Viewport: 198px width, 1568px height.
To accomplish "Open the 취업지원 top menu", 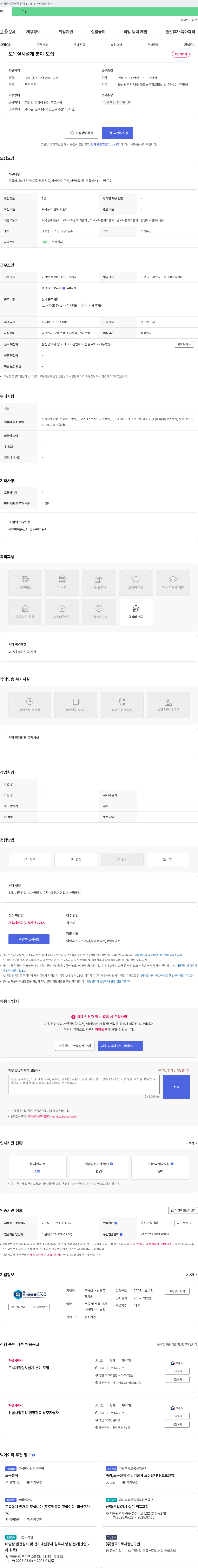I will (66, 32).
